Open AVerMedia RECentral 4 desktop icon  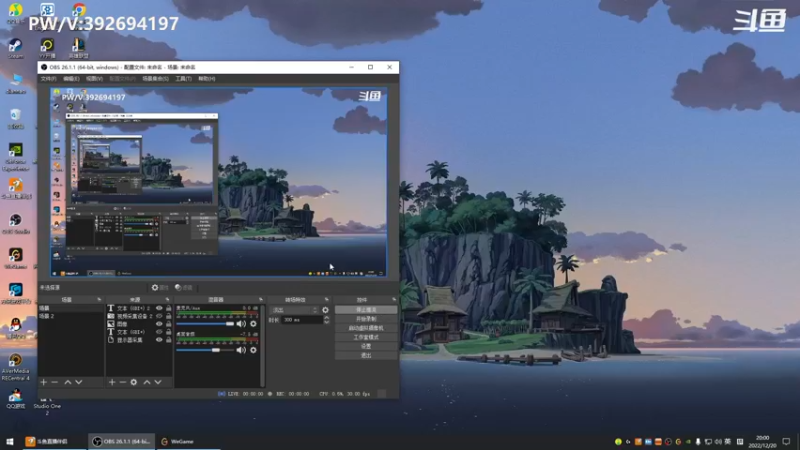(x=15, y=367)
